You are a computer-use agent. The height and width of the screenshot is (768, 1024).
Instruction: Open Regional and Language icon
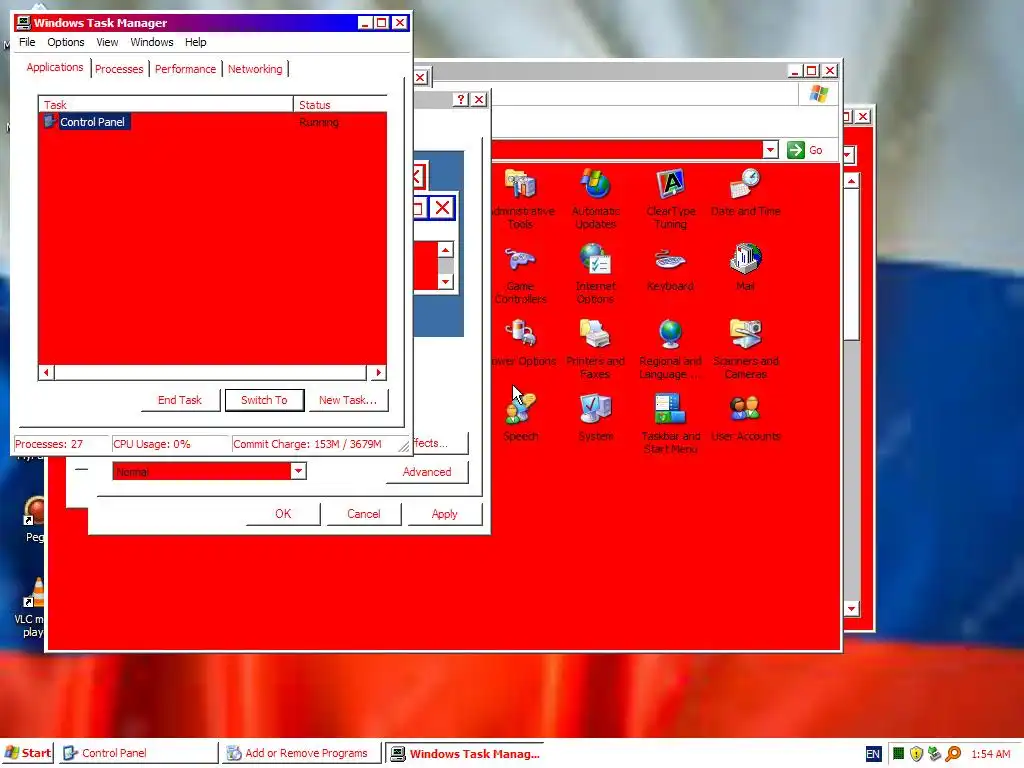(670, 349)
